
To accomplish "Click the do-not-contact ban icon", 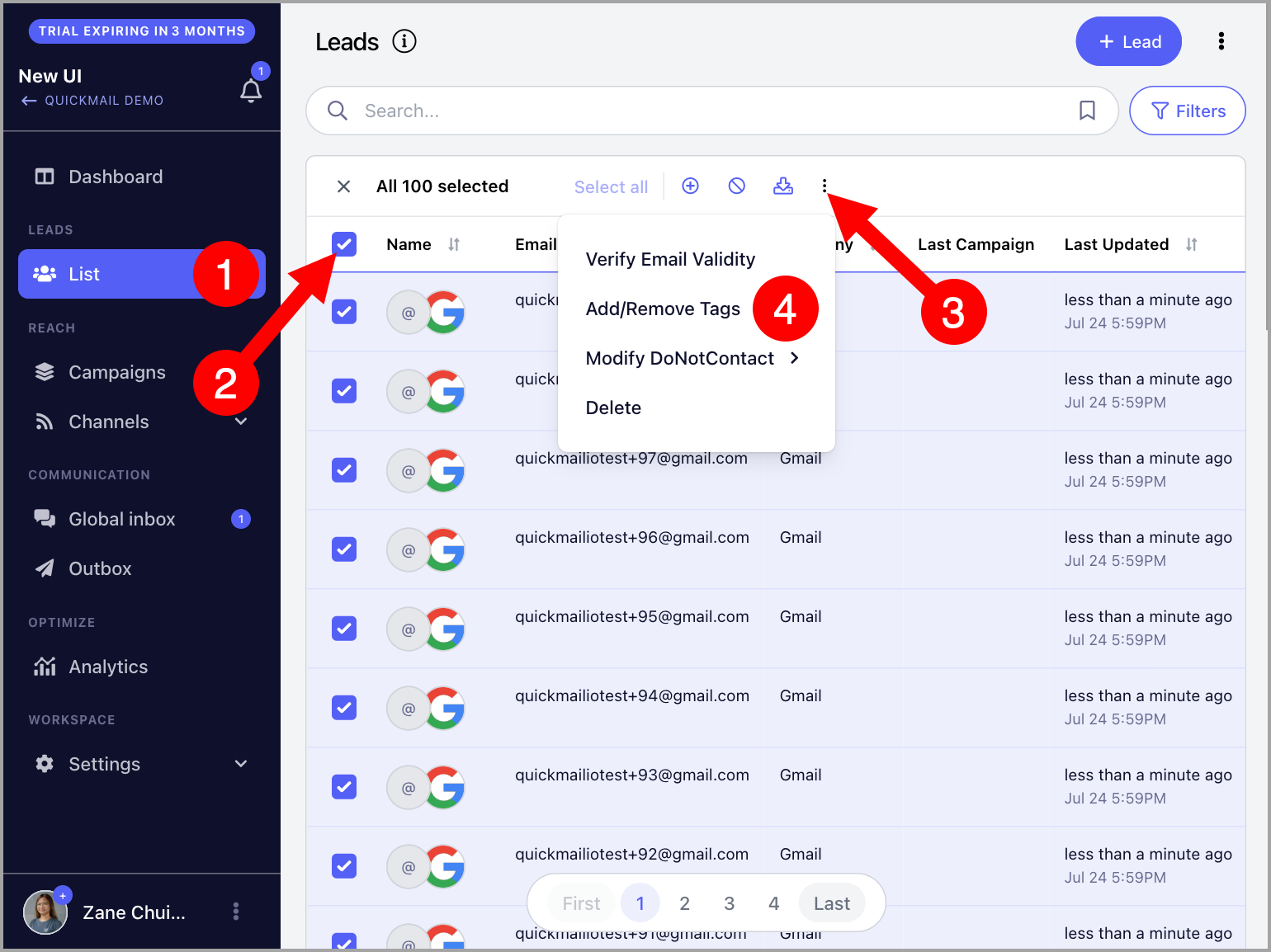I will coord(737,186).
